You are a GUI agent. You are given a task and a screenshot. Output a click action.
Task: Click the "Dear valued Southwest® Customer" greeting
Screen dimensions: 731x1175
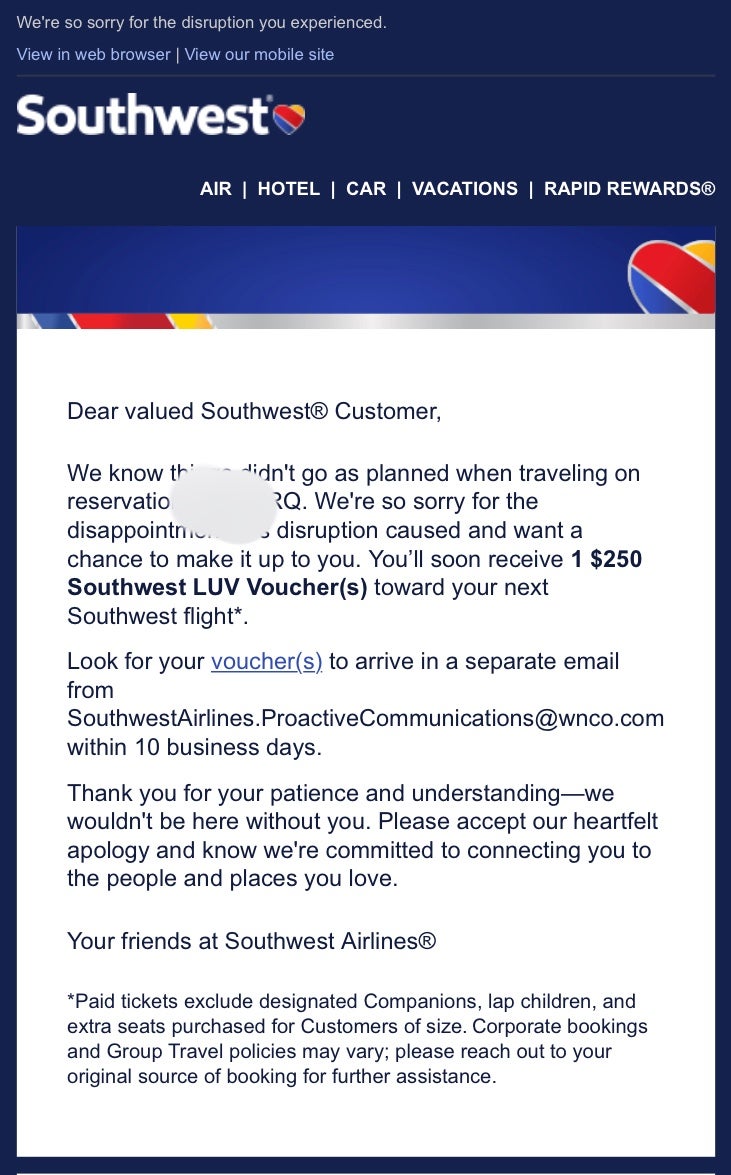click(253, 411)
